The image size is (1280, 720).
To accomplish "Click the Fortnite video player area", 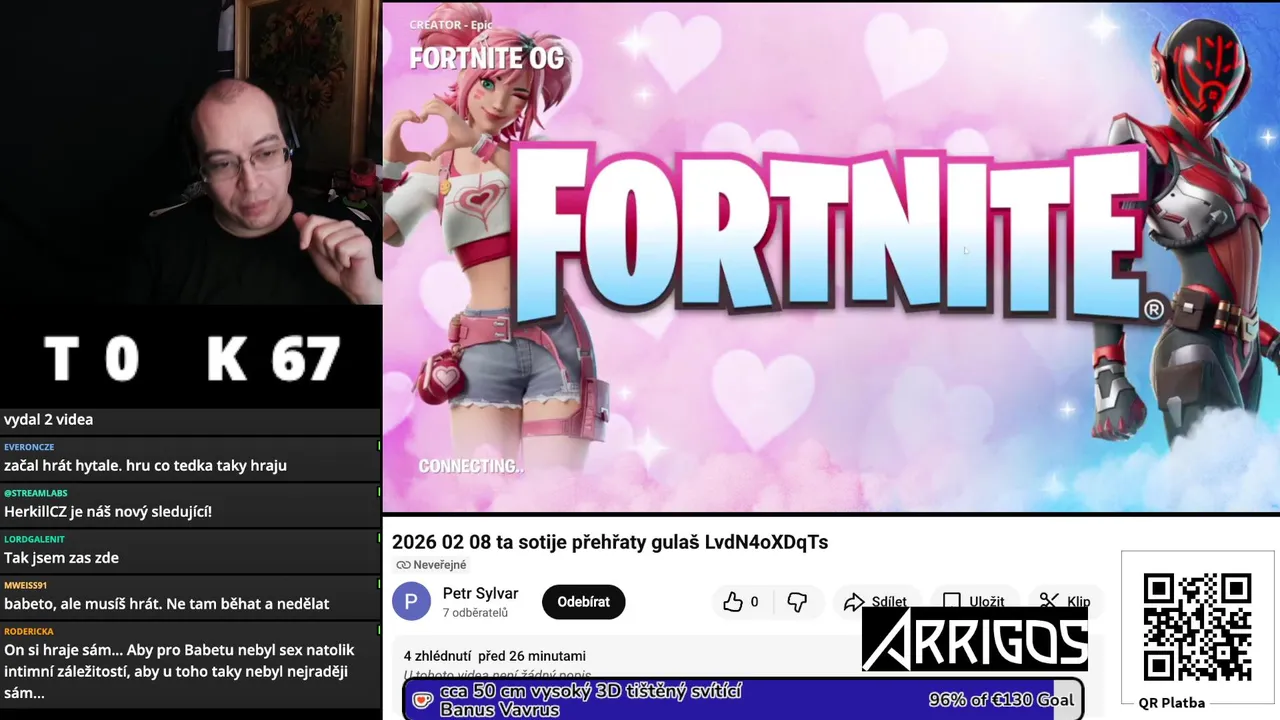I will (831, 257).
